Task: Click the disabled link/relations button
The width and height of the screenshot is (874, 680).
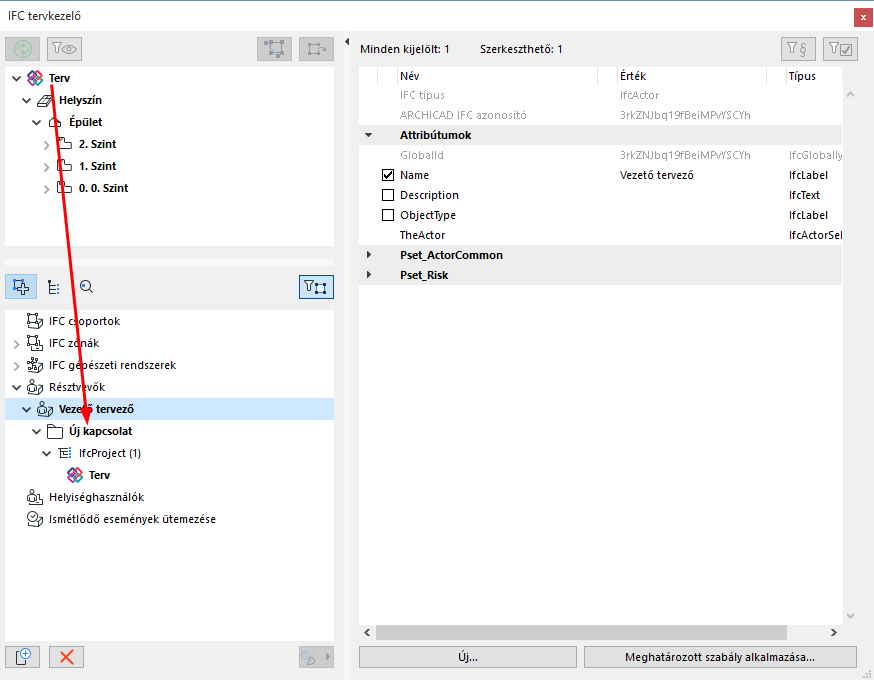Action: [x=316, y=657]
